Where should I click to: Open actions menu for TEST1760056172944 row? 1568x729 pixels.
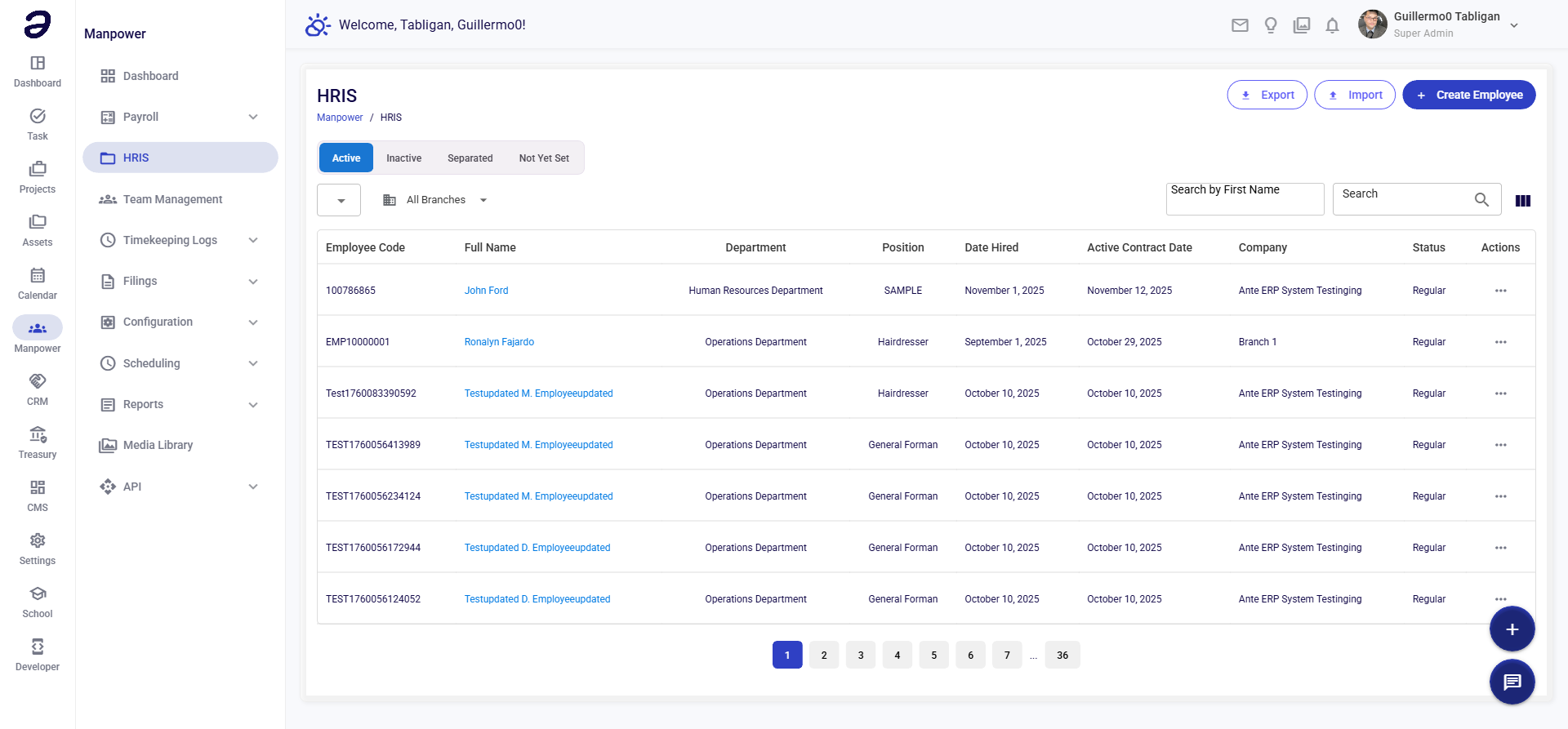point(1501,548)
